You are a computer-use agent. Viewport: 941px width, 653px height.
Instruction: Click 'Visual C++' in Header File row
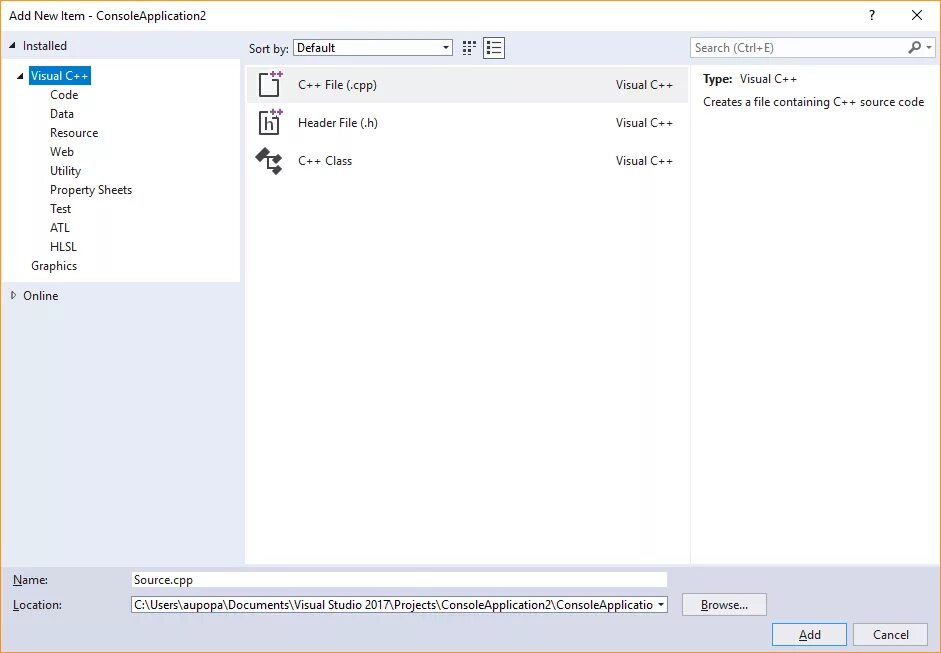(644, 122)
